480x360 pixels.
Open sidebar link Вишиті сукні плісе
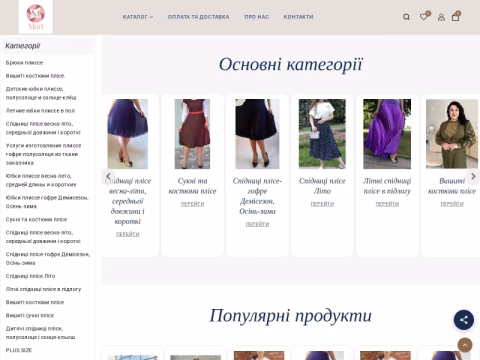(x=30, y=315)
